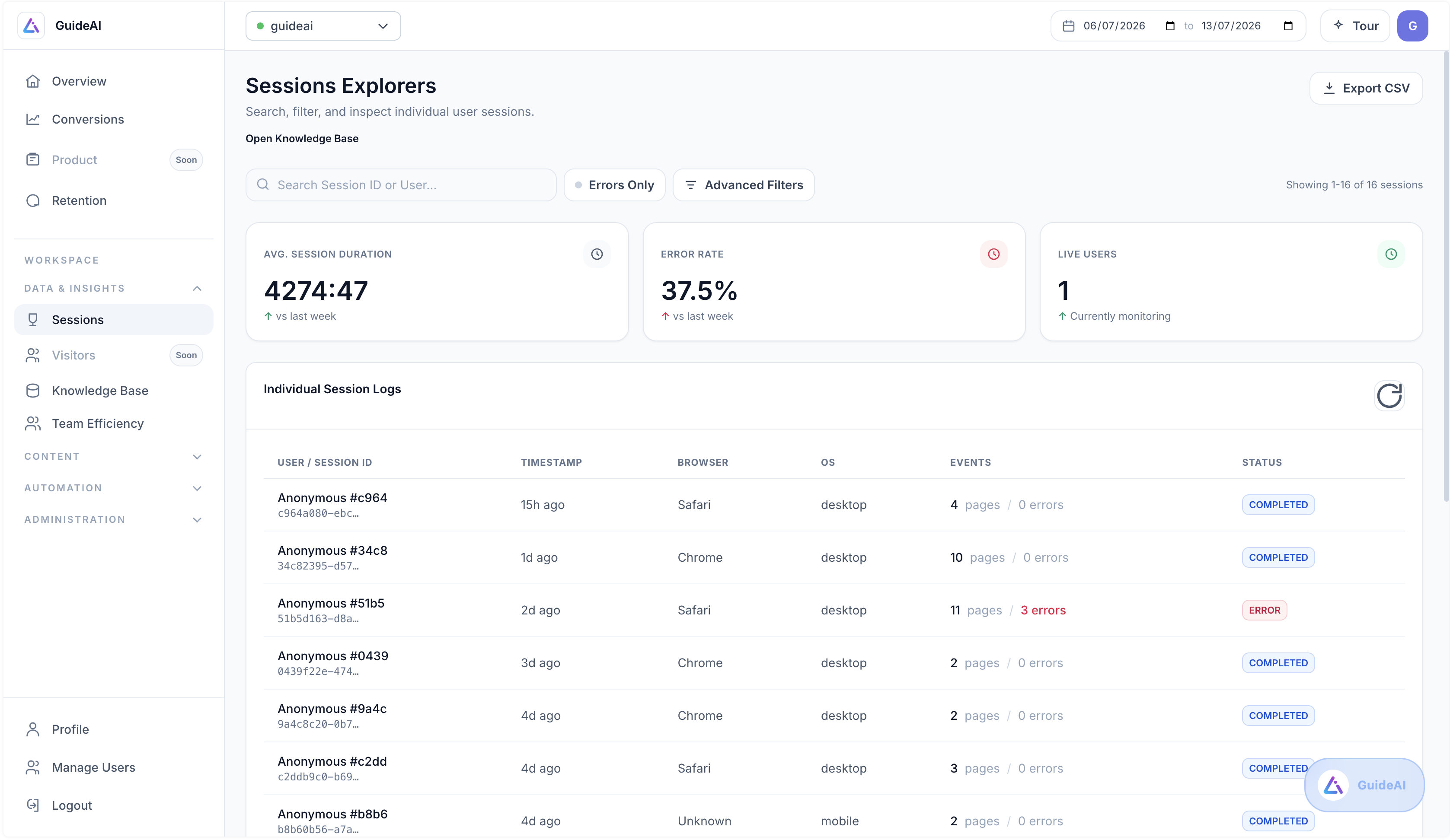1450x840 pixels.
Task: Click the green clock icon on Live Users card
Action: [1391, 254]
